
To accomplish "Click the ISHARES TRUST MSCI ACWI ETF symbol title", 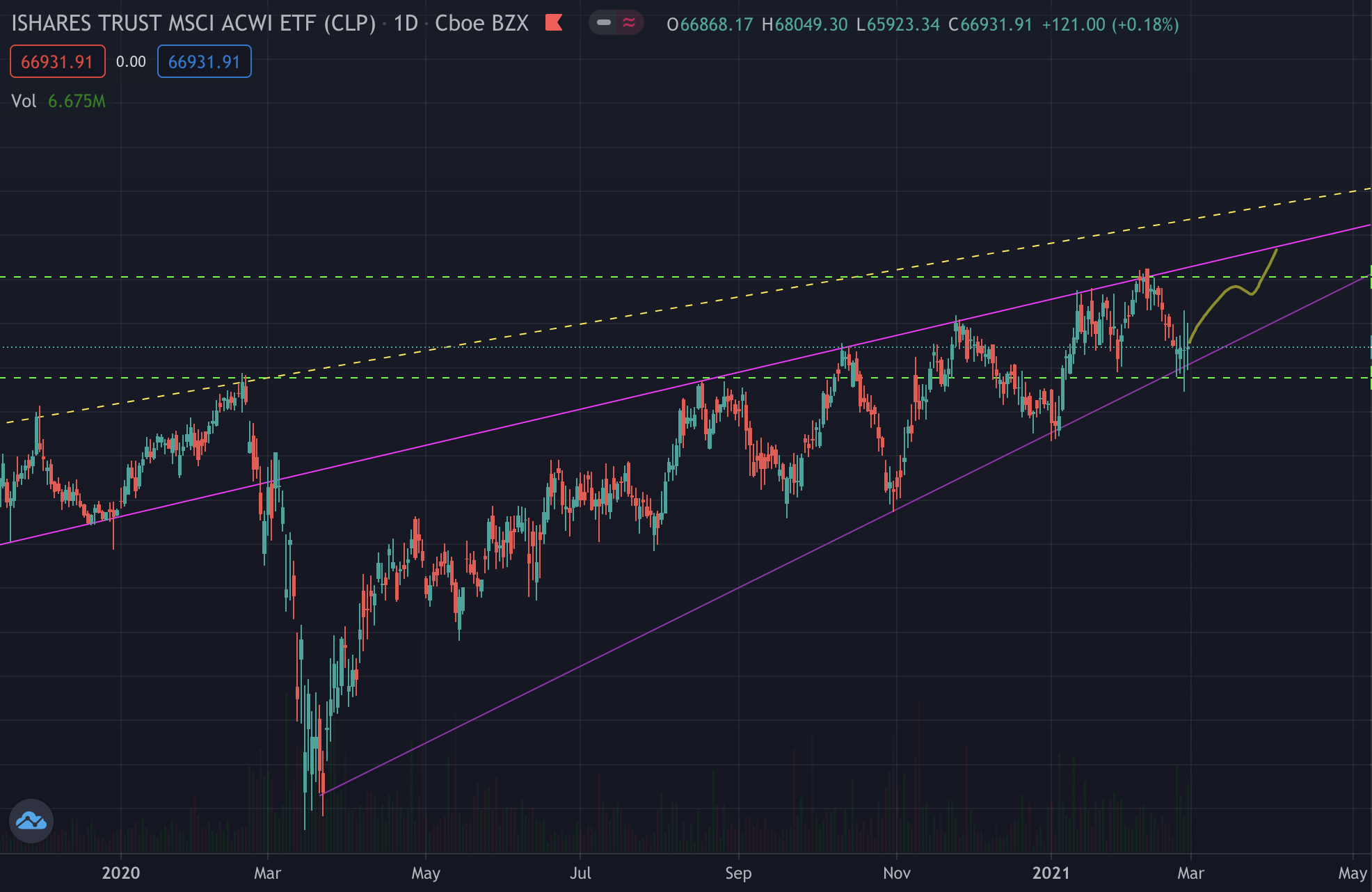I will click(193, 24).
